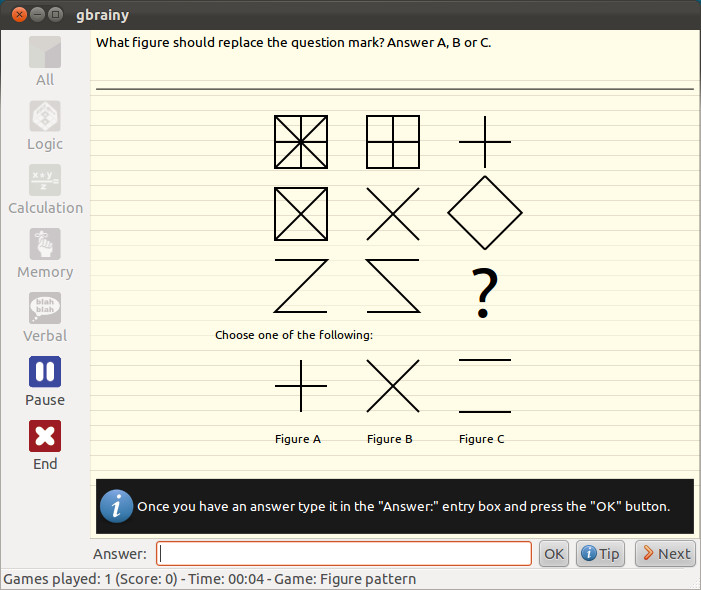Click "Choose one of the following:" text
This screenshot has width=701, height=590.
[294, 335]
